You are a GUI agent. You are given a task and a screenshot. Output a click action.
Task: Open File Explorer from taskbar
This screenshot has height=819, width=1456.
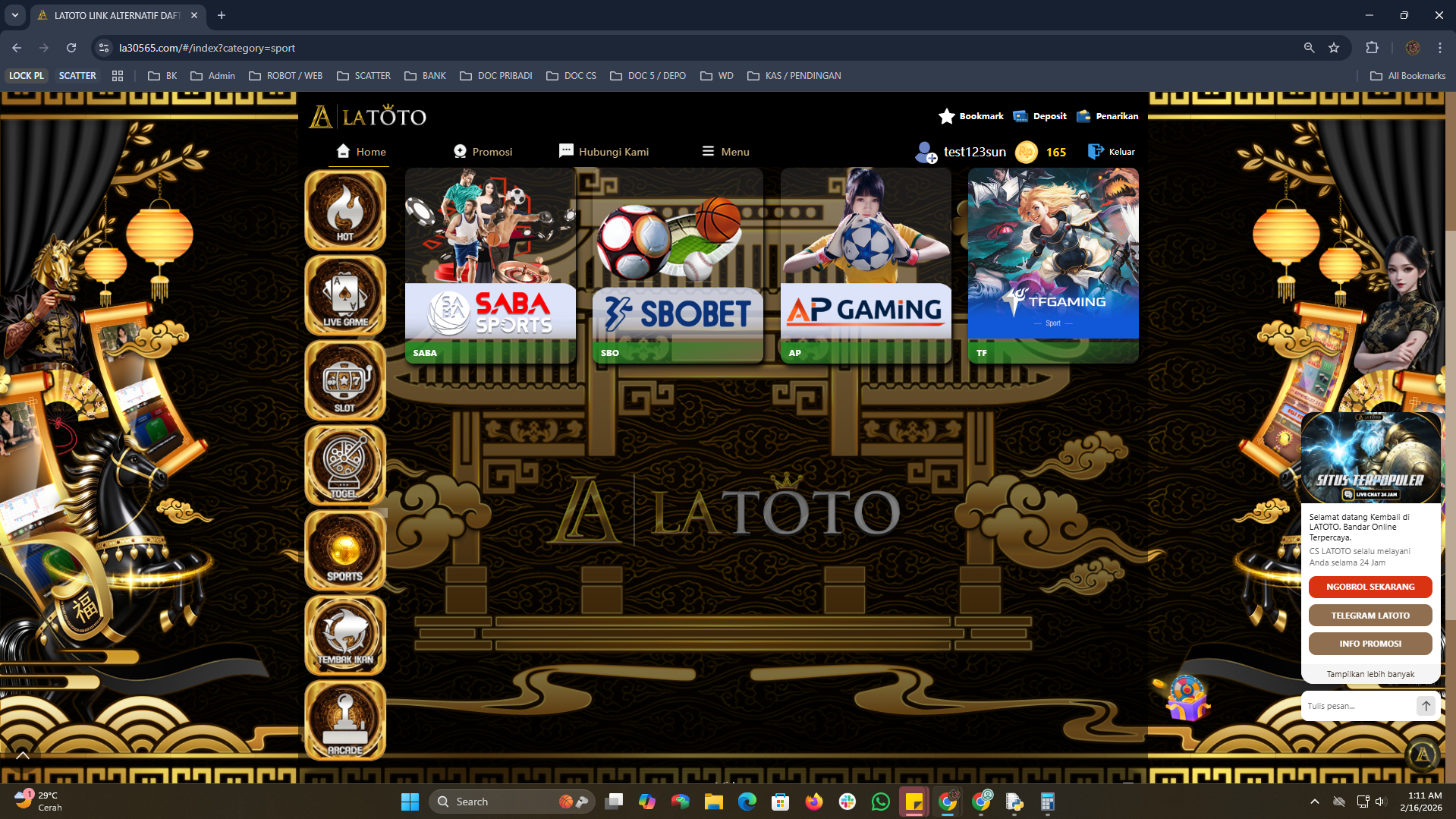[713, 802]
